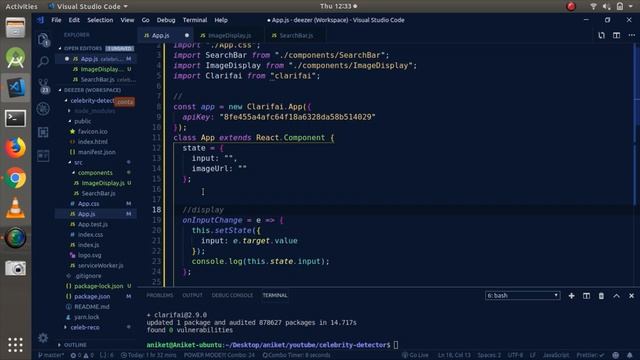Click the errors and warnings count in status bar
The height and width of the screenshot is (360, 640).
click(x=82, y=356)
